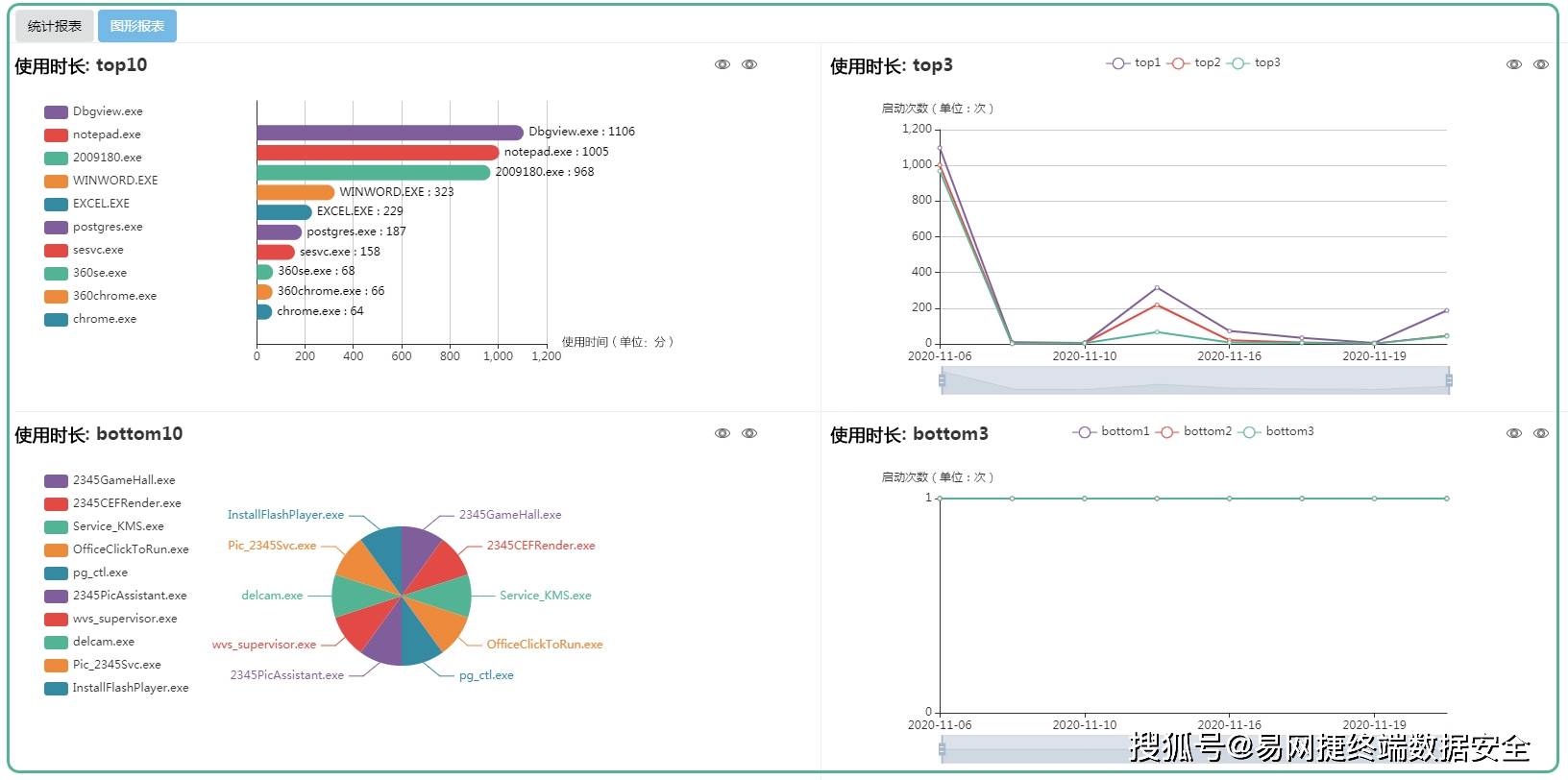Click second eye icon in top10 panel
1568x780 pixels.
coord(749,64)
